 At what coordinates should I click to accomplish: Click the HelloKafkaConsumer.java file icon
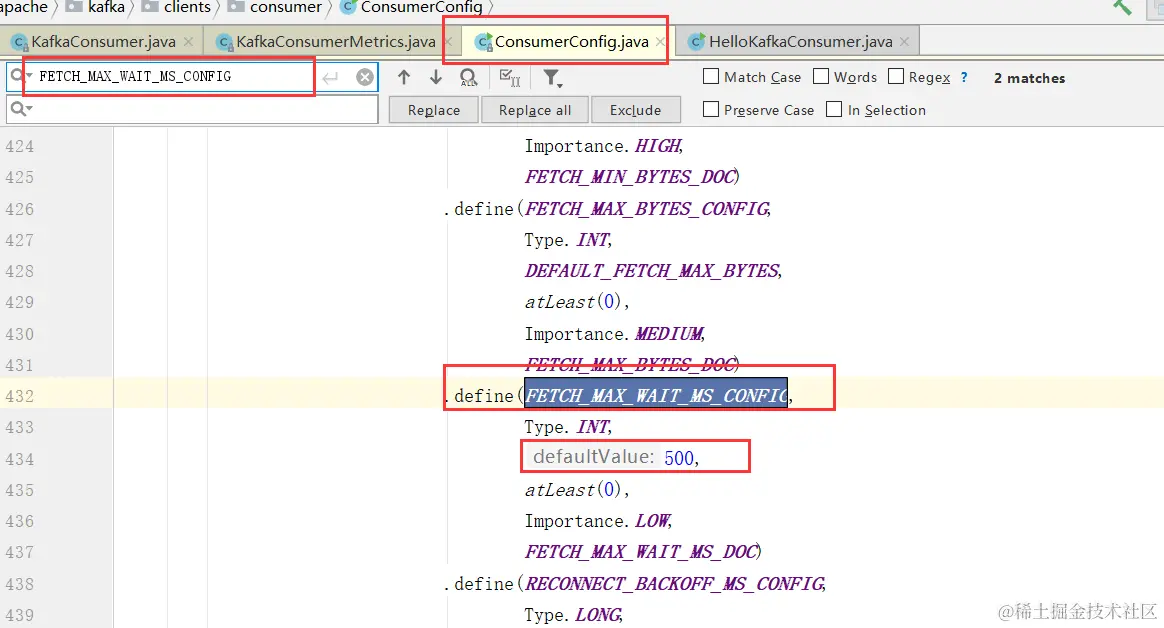click(696, 42)
